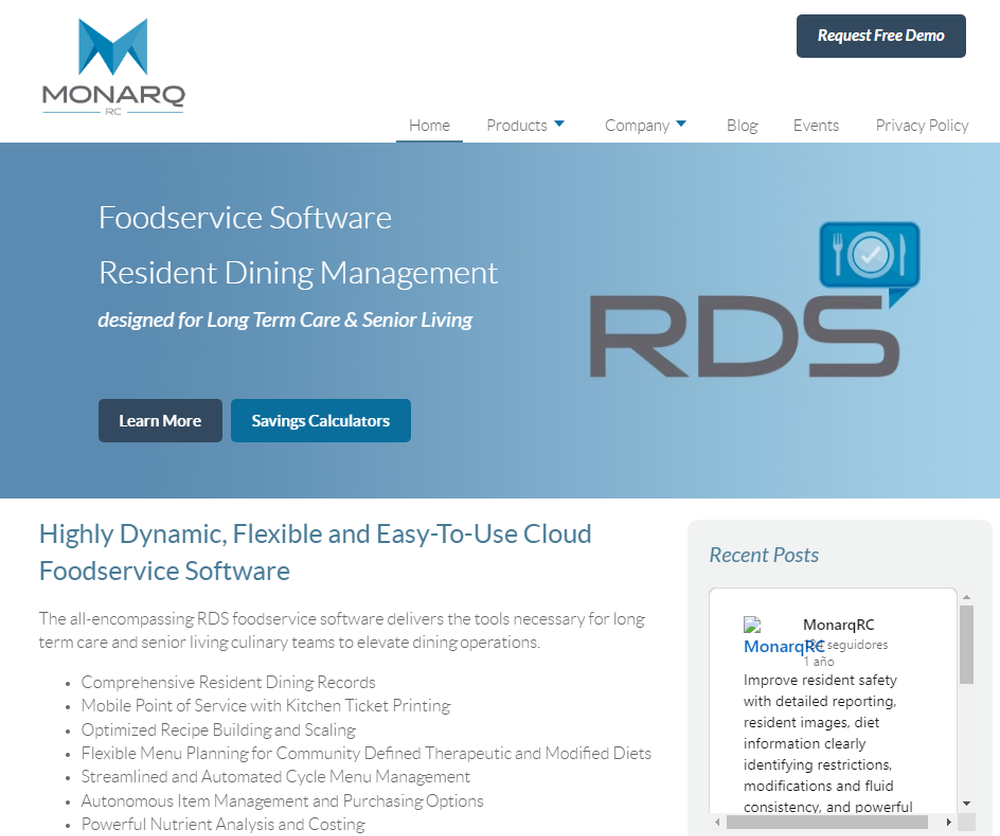The width and height of the screenshot is (1000, 836).
Task: Click the Monarq RC logo
Action: (x=111, y=66)
